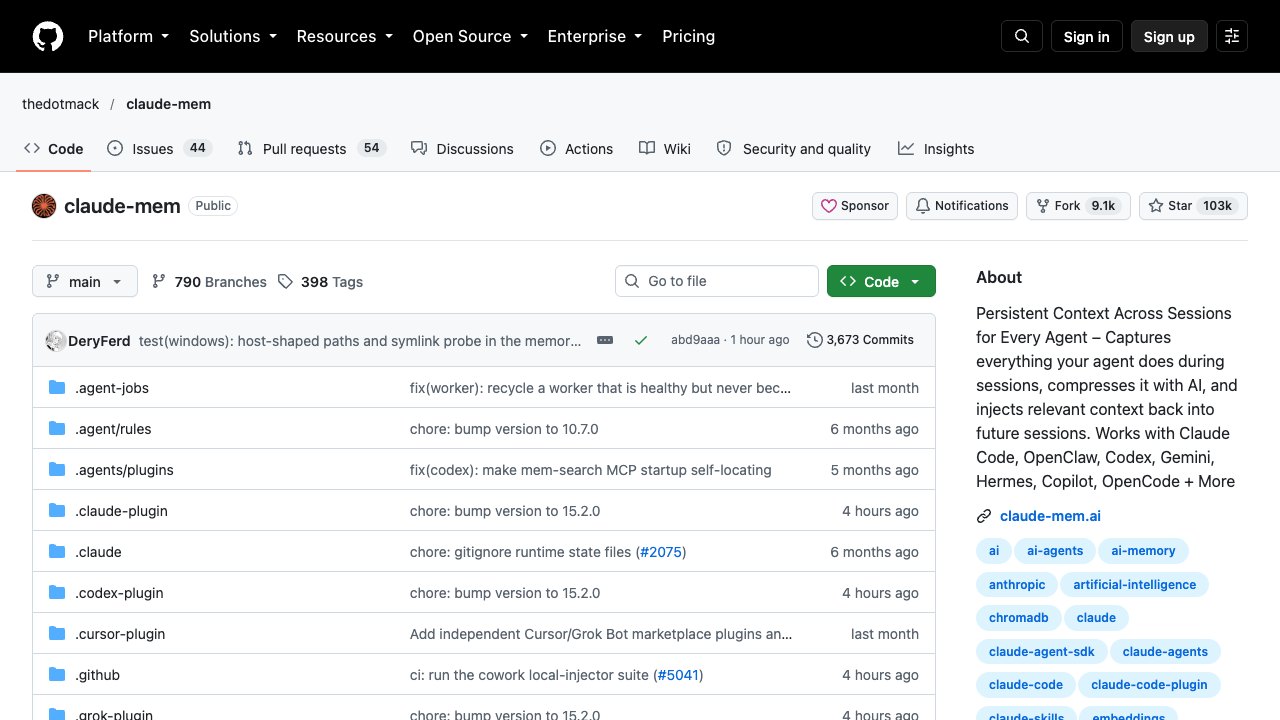The width and height of the screenshot is (1280, 720).
Task: View the green check commit status
Action: click(641, 340)
